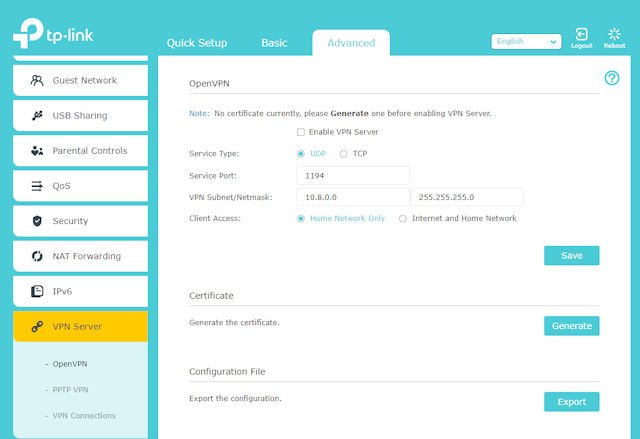Select Internet and Home Network access
Image resolution: width=640 pixels, height=439 pixels.
click(x=402, y=219)
